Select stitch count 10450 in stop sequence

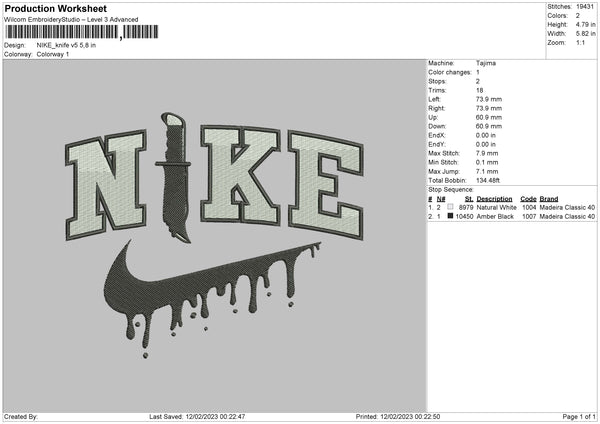tap(465, 217)
